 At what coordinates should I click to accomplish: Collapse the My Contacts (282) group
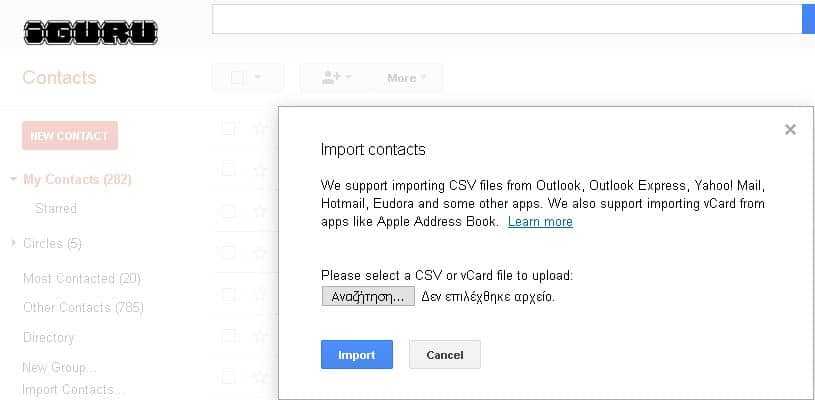point(14,180)
